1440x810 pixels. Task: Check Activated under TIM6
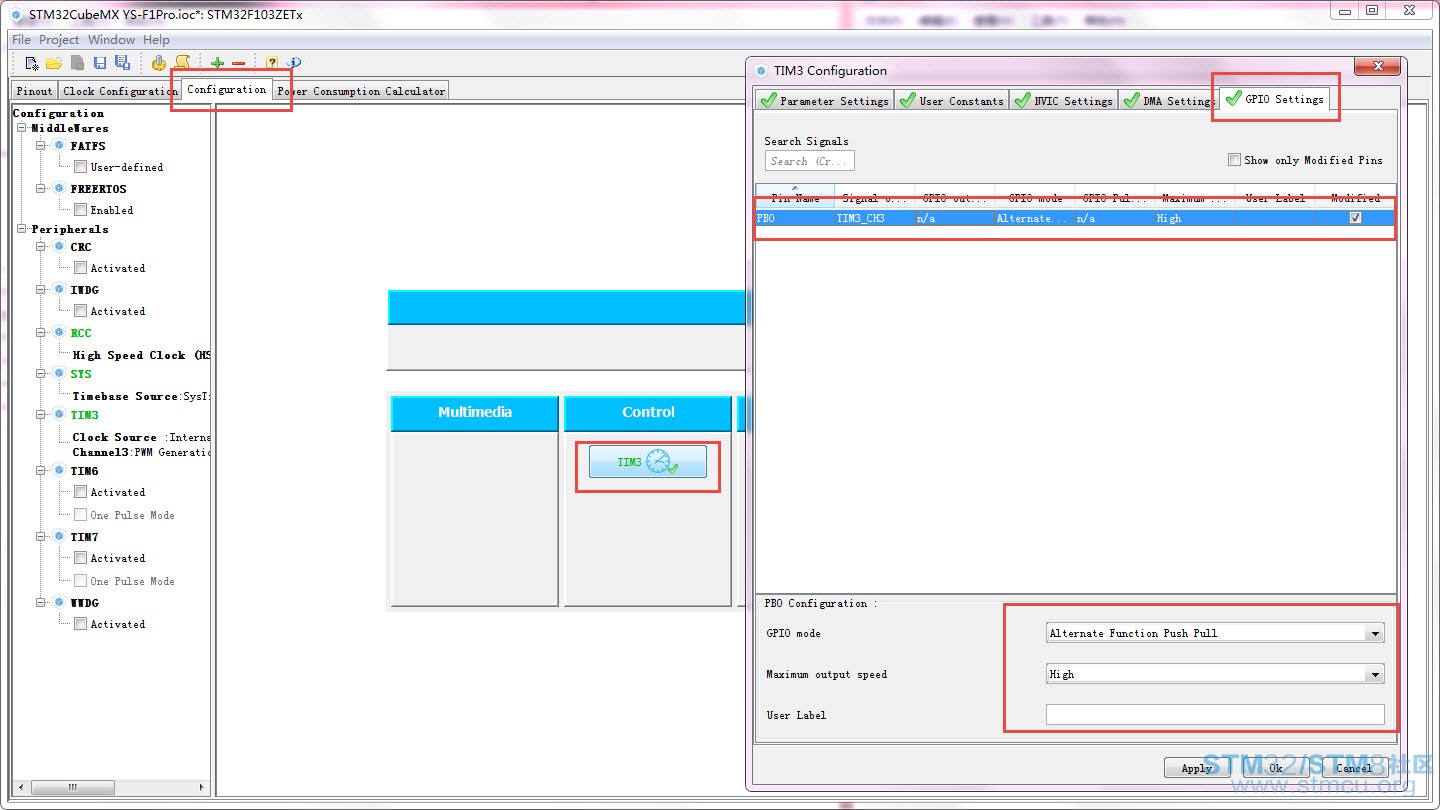80,492
